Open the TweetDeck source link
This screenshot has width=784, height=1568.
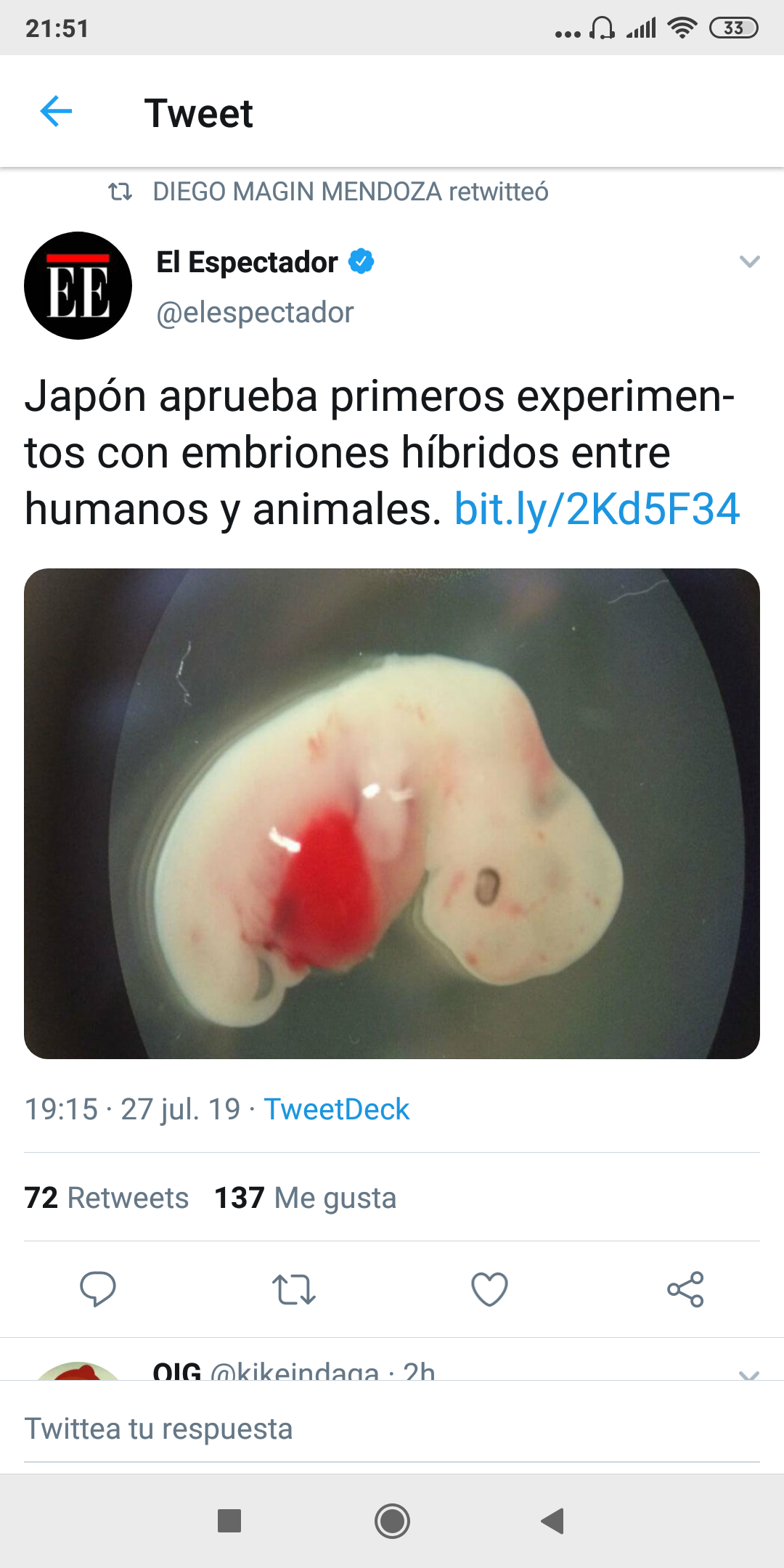[337, 1109]
